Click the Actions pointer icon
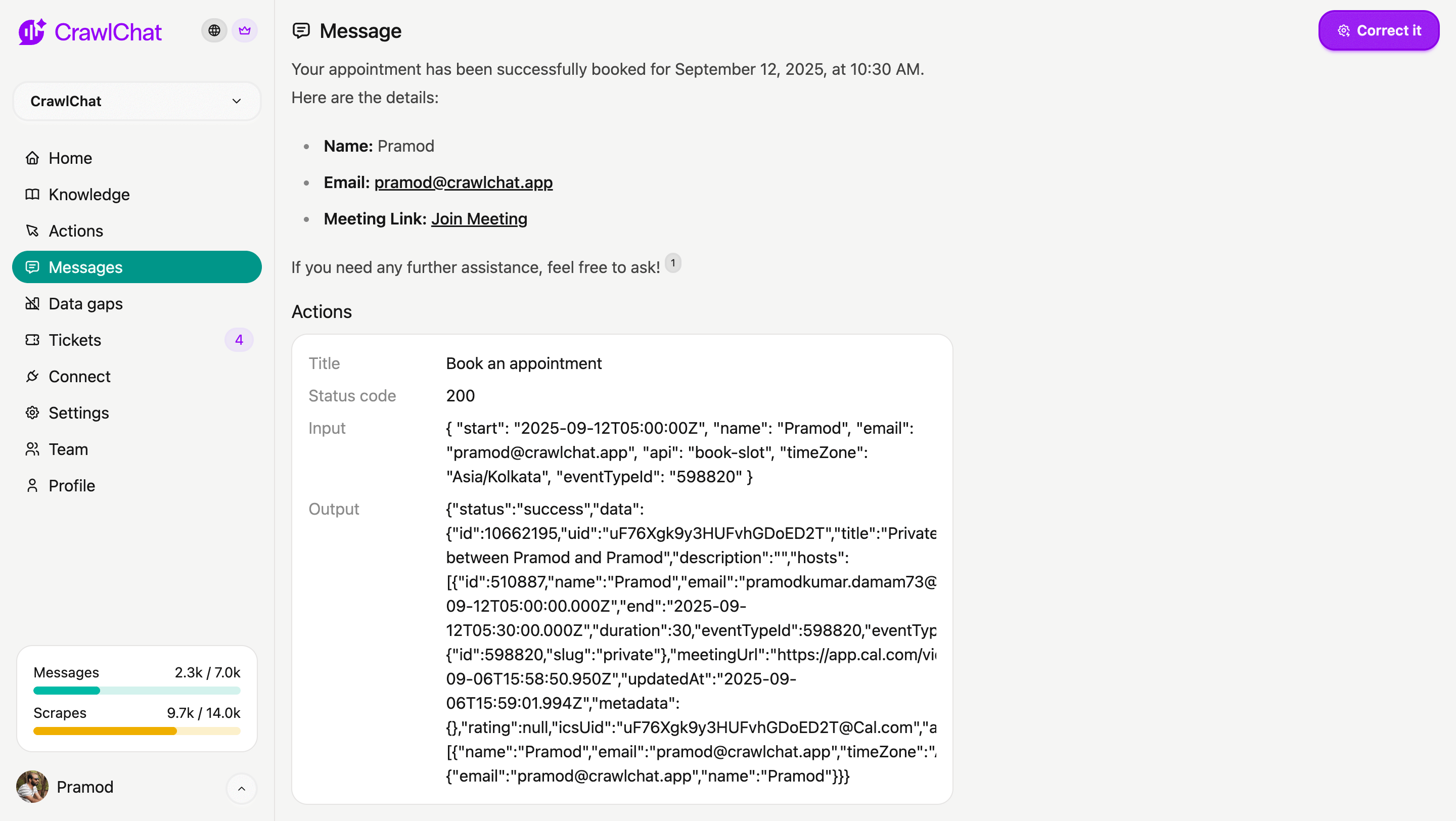Image resolution: width=1456 pixels, height=821 pixels. (32, 231)
